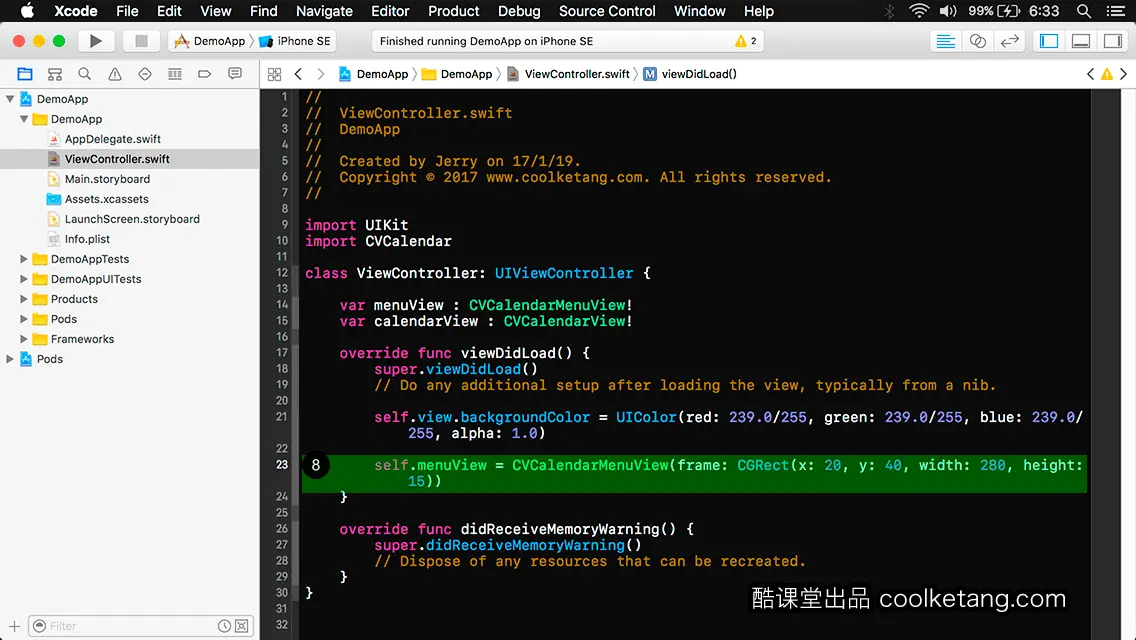Expand the DemoAppTests folder
Screen dimensions: 1136x640
click(24, 259)
